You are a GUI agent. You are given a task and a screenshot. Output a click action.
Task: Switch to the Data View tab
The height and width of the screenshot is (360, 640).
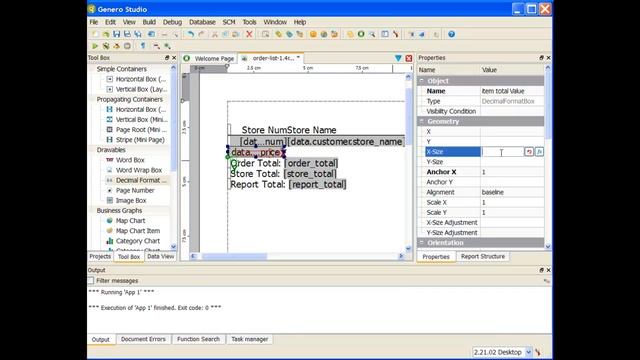(160, 256)
